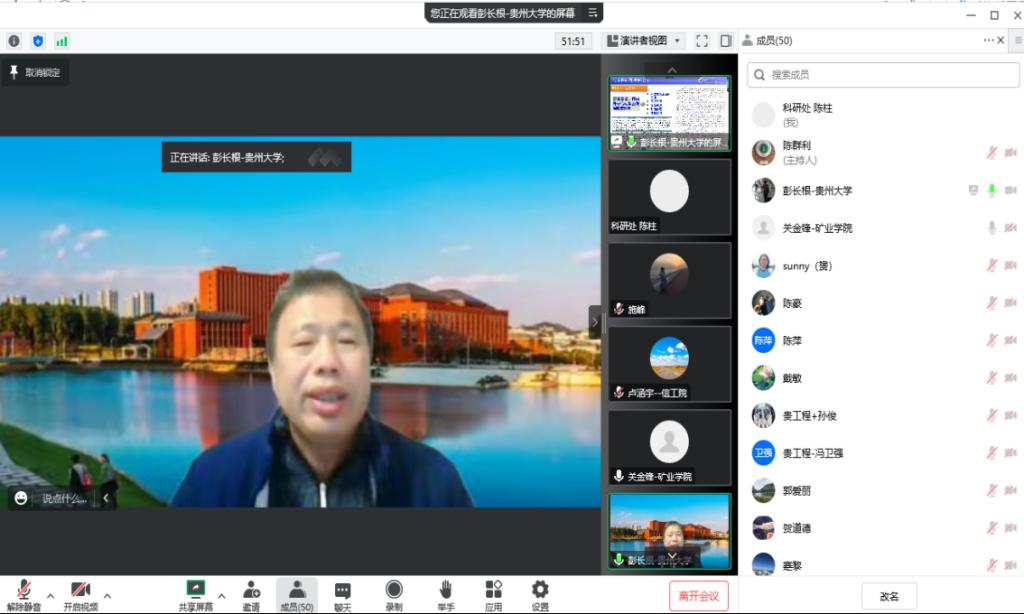Open the chat icon
The image size is (1024, 614).
tap(342, 590)
